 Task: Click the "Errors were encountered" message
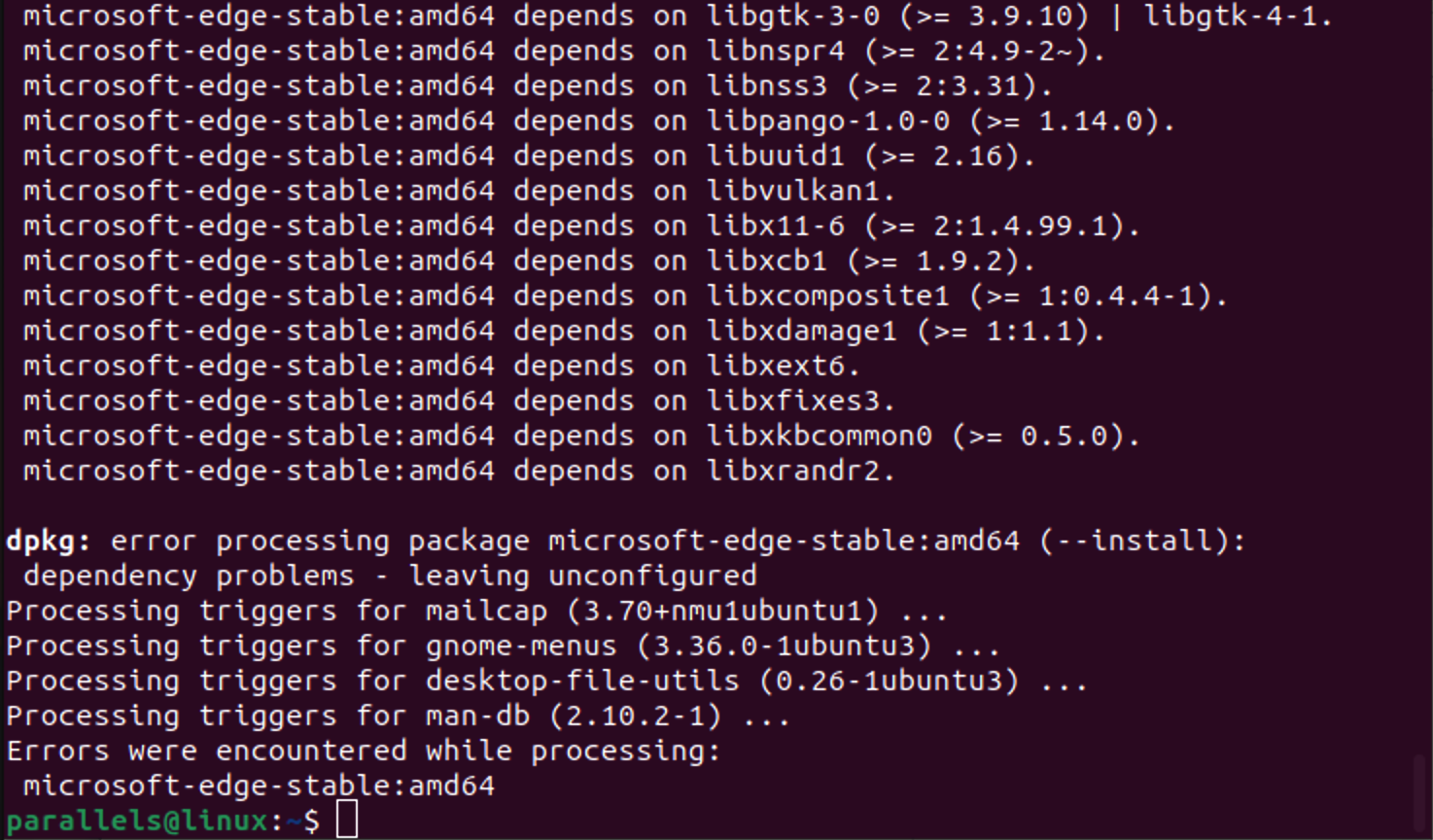363,751
